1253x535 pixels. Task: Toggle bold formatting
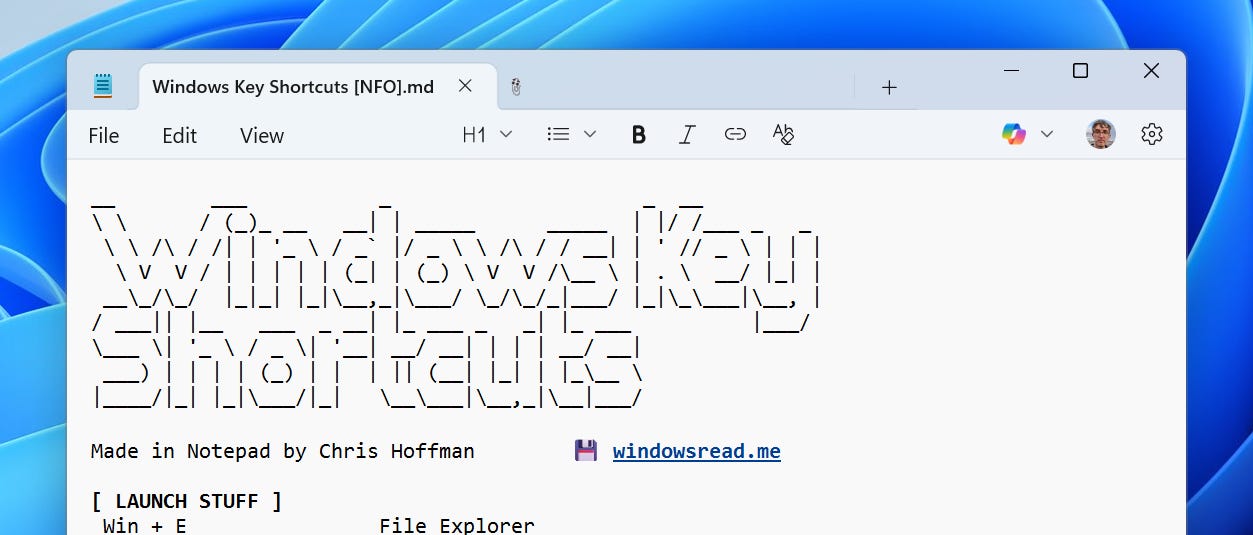point(639,135)
